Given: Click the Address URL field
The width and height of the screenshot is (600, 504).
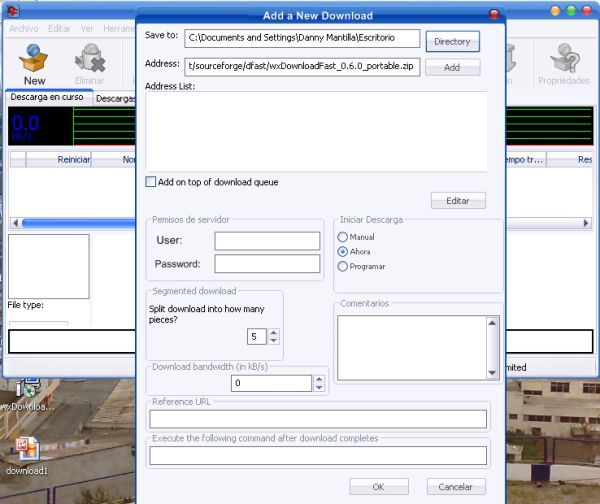Looking at the screenshot, I should [x=302, y=67].
